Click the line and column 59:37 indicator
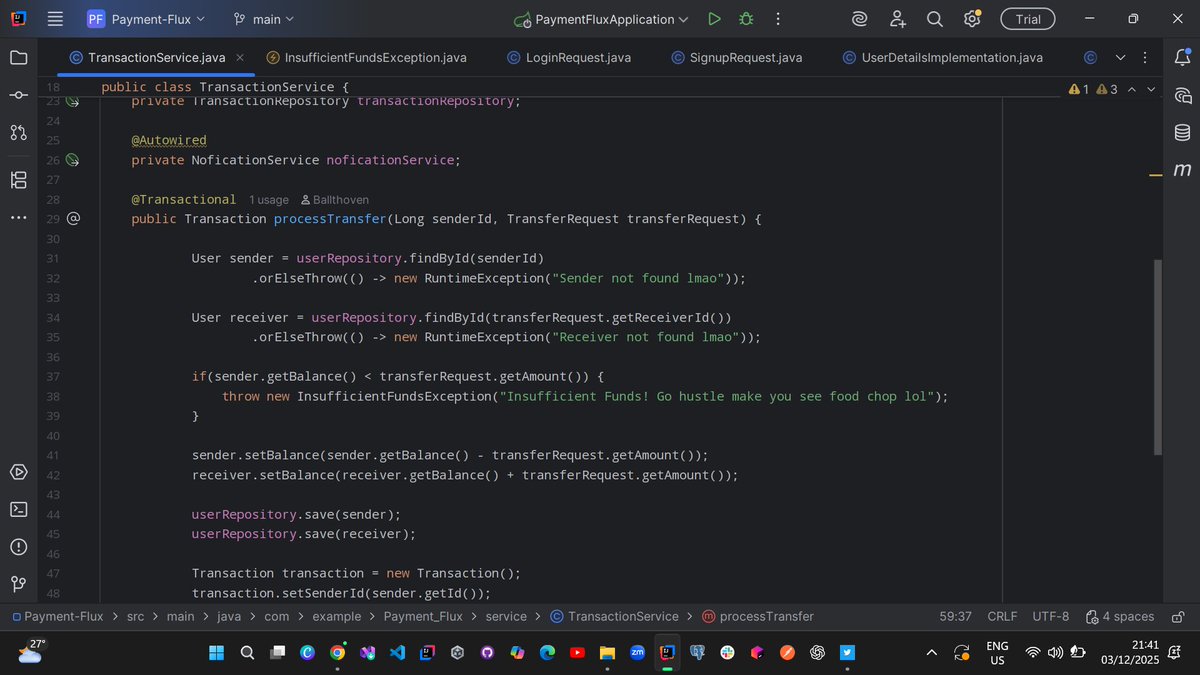This screenshot has width=1200, height=675. [956, 617]
